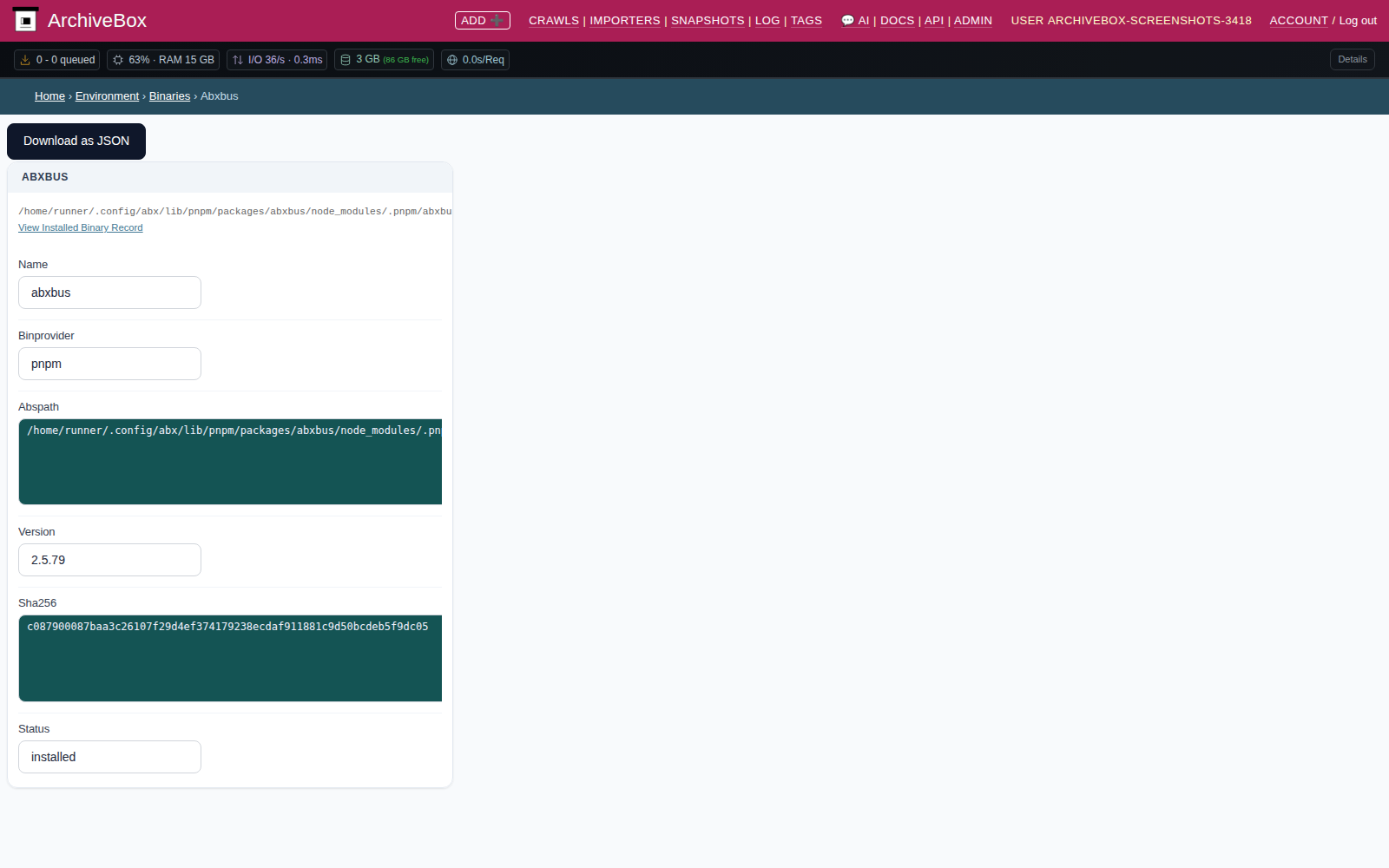Click the ADD button in the header

click(483, 20)
